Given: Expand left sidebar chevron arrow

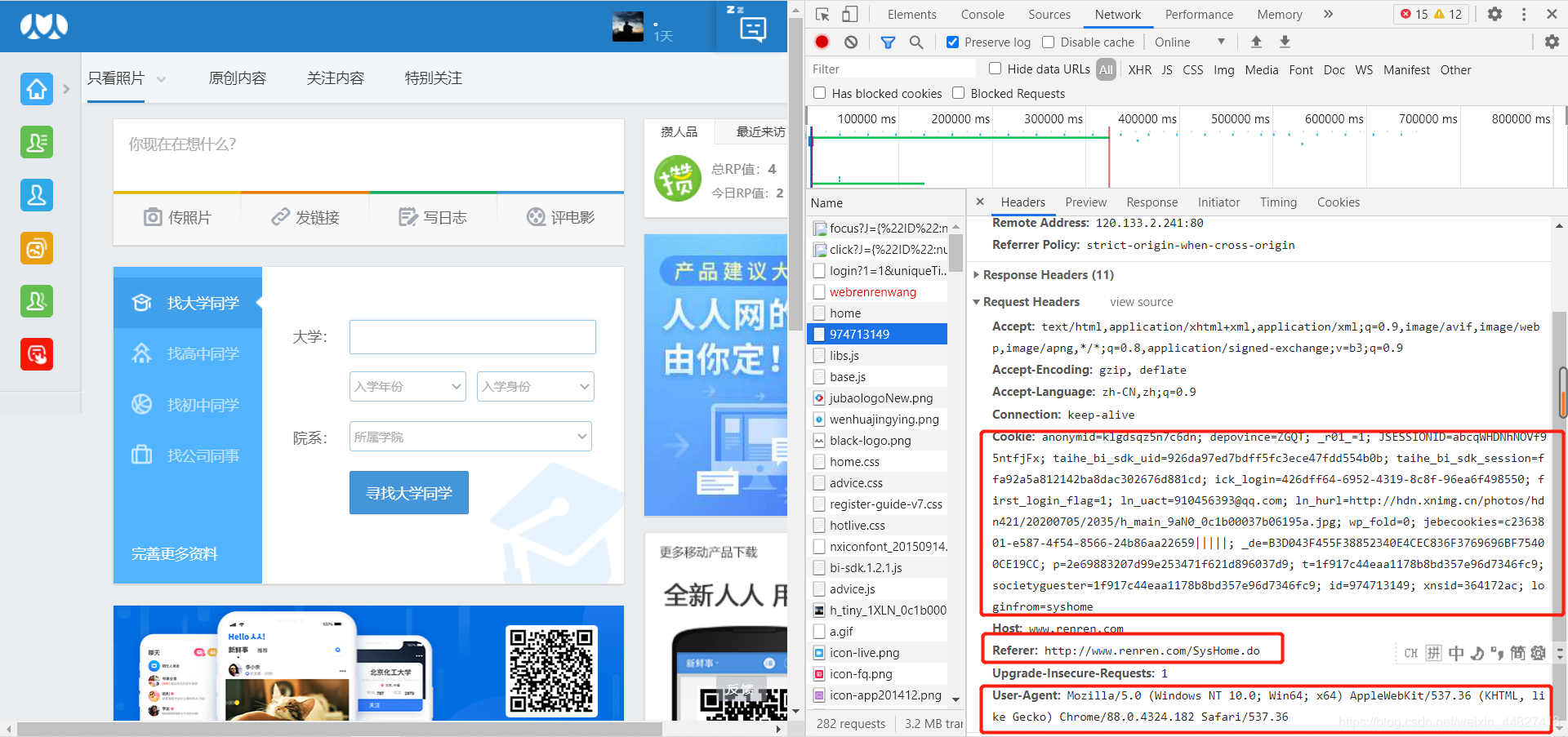Looking at the screenshot, I should click(x=66, y=88).
